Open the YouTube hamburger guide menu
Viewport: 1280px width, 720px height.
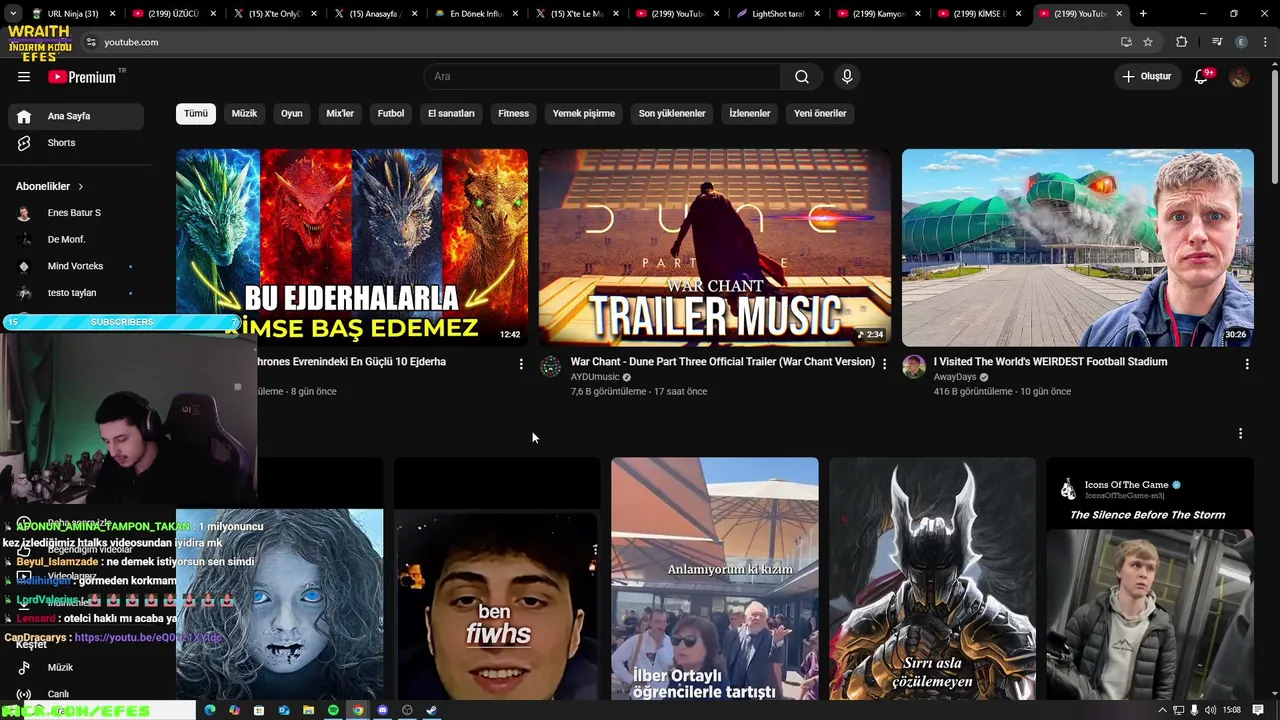(x=24, y=77)
